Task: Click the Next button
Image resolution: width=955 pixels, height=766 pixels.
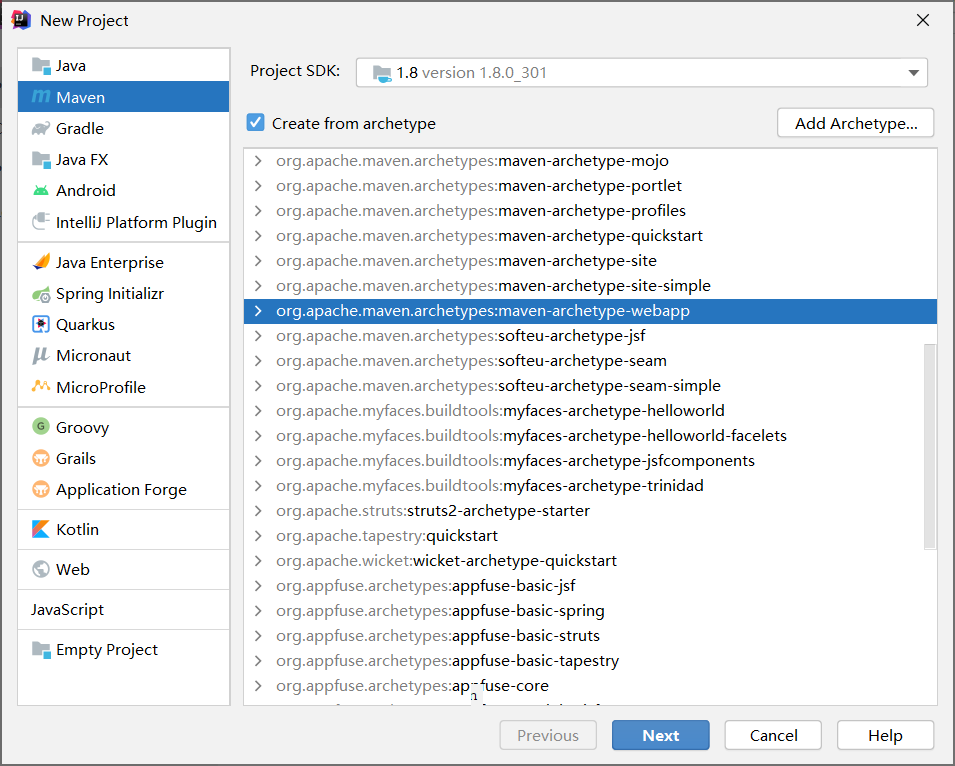Action: tap(661, 735)
